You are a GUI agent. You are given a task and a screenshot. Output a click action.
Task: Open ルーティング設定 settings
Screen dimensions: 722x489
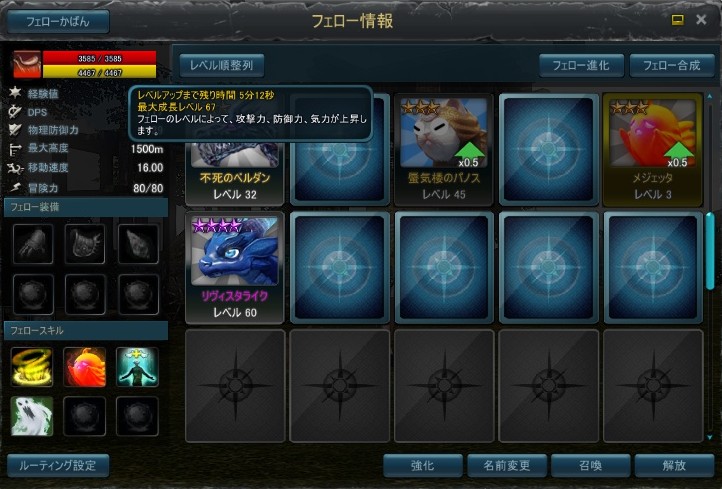[x=58, y=466]
